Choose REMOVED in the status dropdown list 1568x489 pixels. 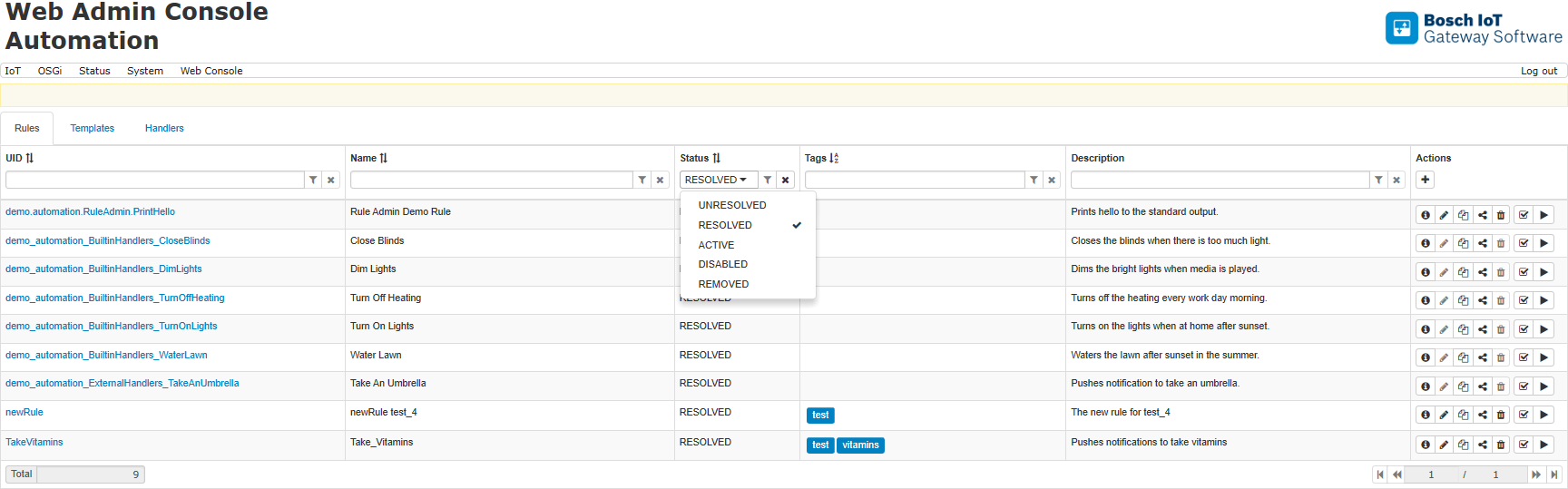point(748,284)
